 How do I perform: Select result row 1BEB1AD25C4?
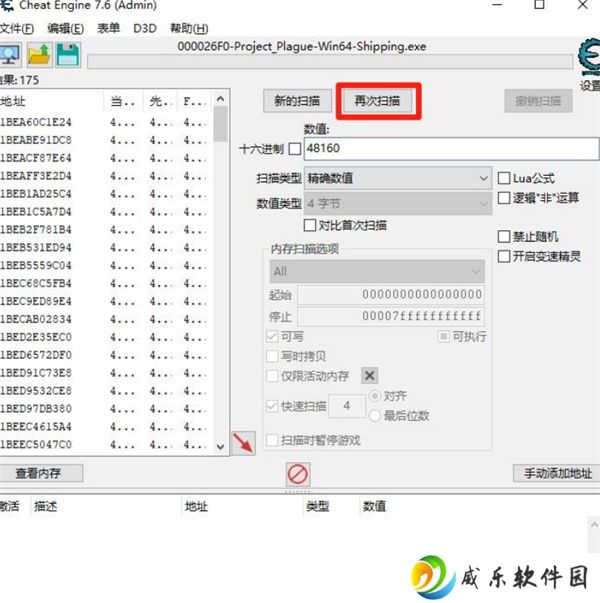(x=106, y=194)
